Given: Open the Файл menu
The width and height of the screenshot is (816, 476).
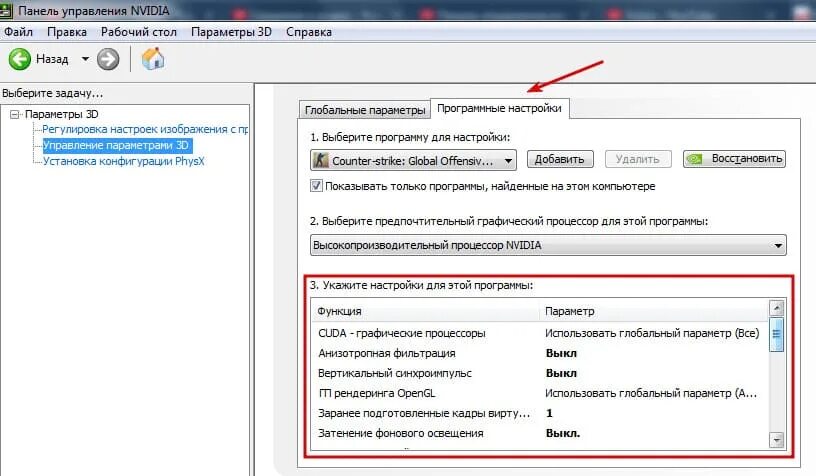Looking at the screenshot, I should tap(18, 32).
